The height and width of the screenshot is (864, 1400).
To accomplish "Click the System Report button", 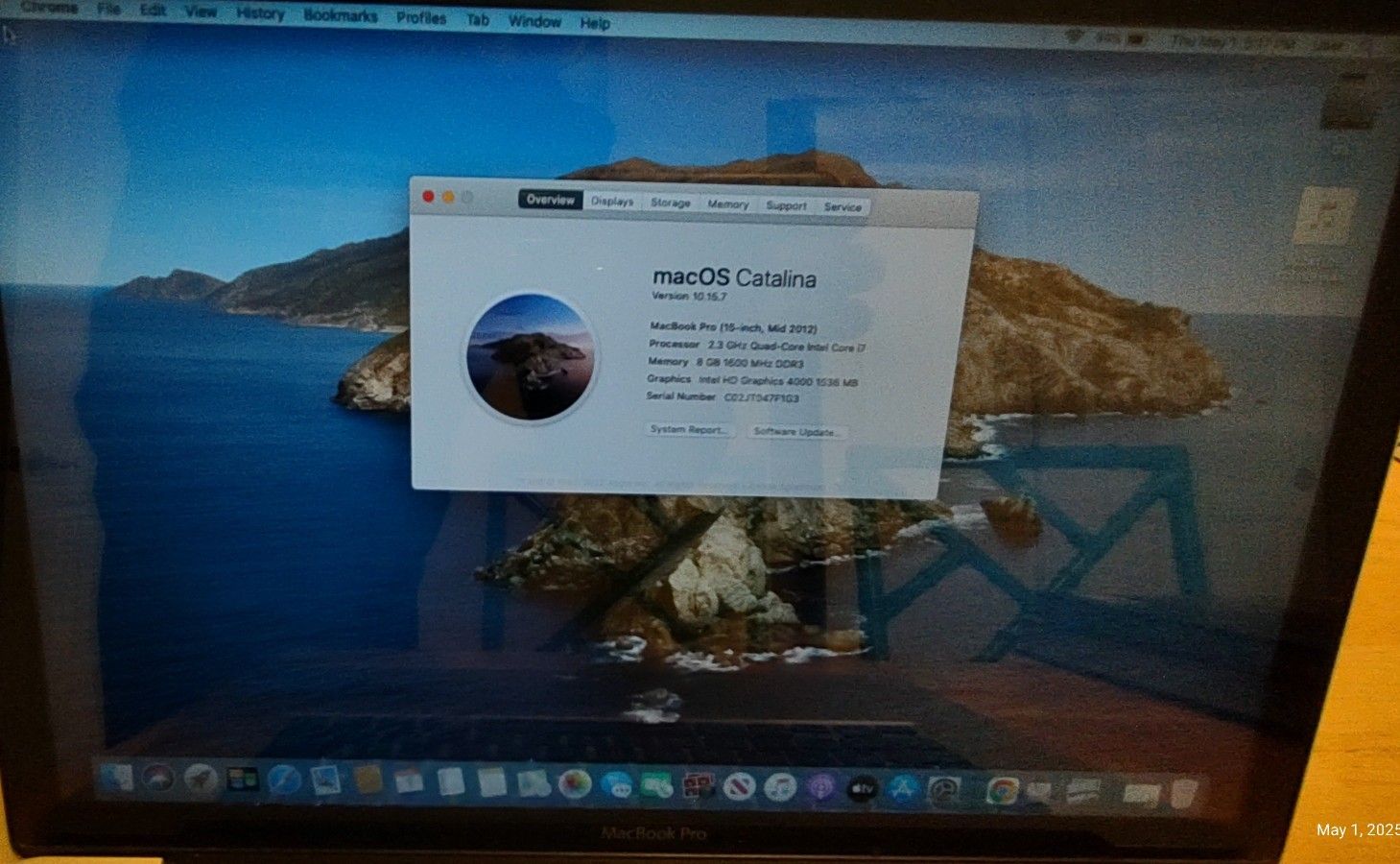I will (688, 429).
